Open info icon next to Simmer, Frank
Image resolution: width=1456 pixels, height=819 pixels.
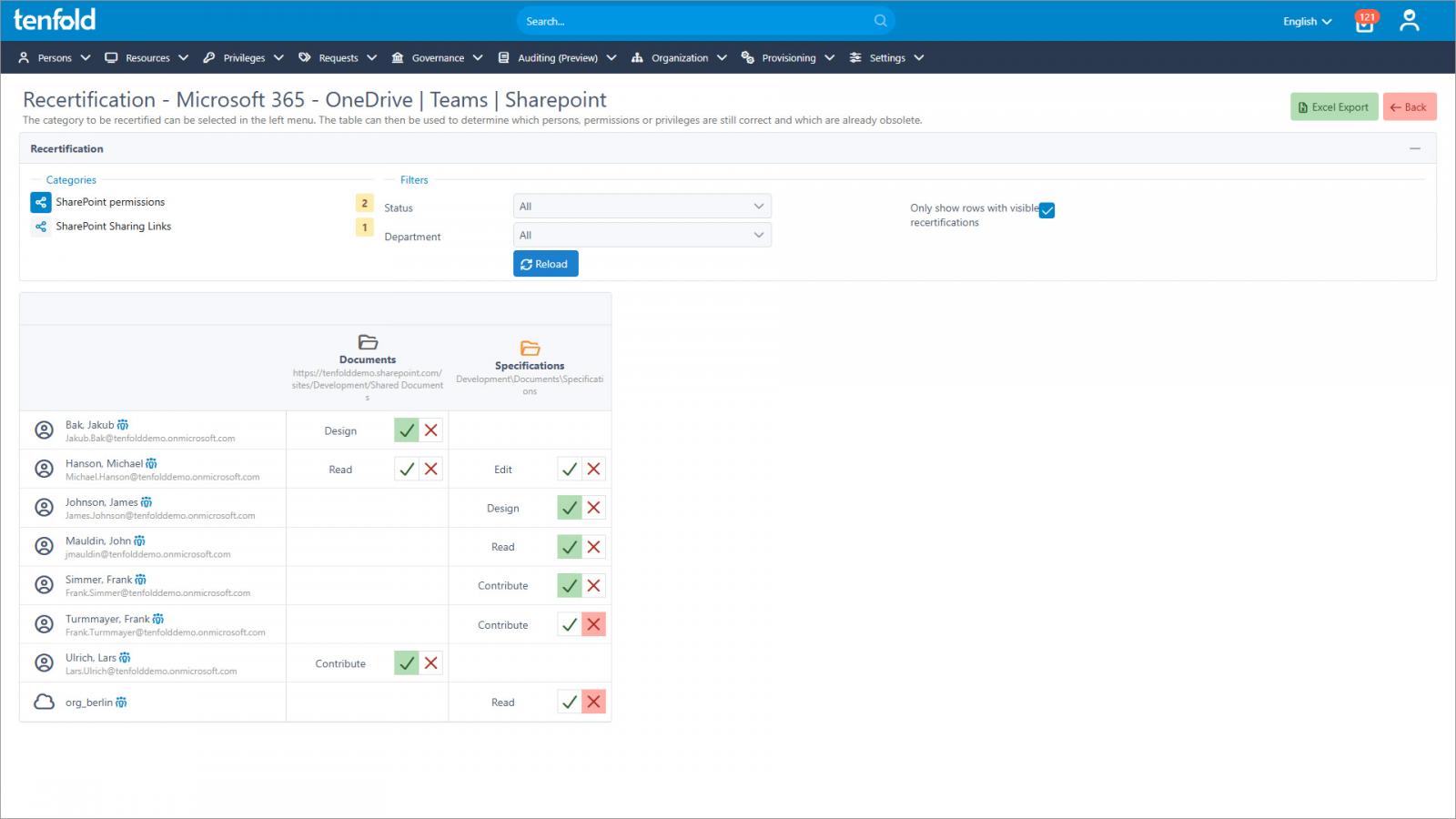[140, 580]
